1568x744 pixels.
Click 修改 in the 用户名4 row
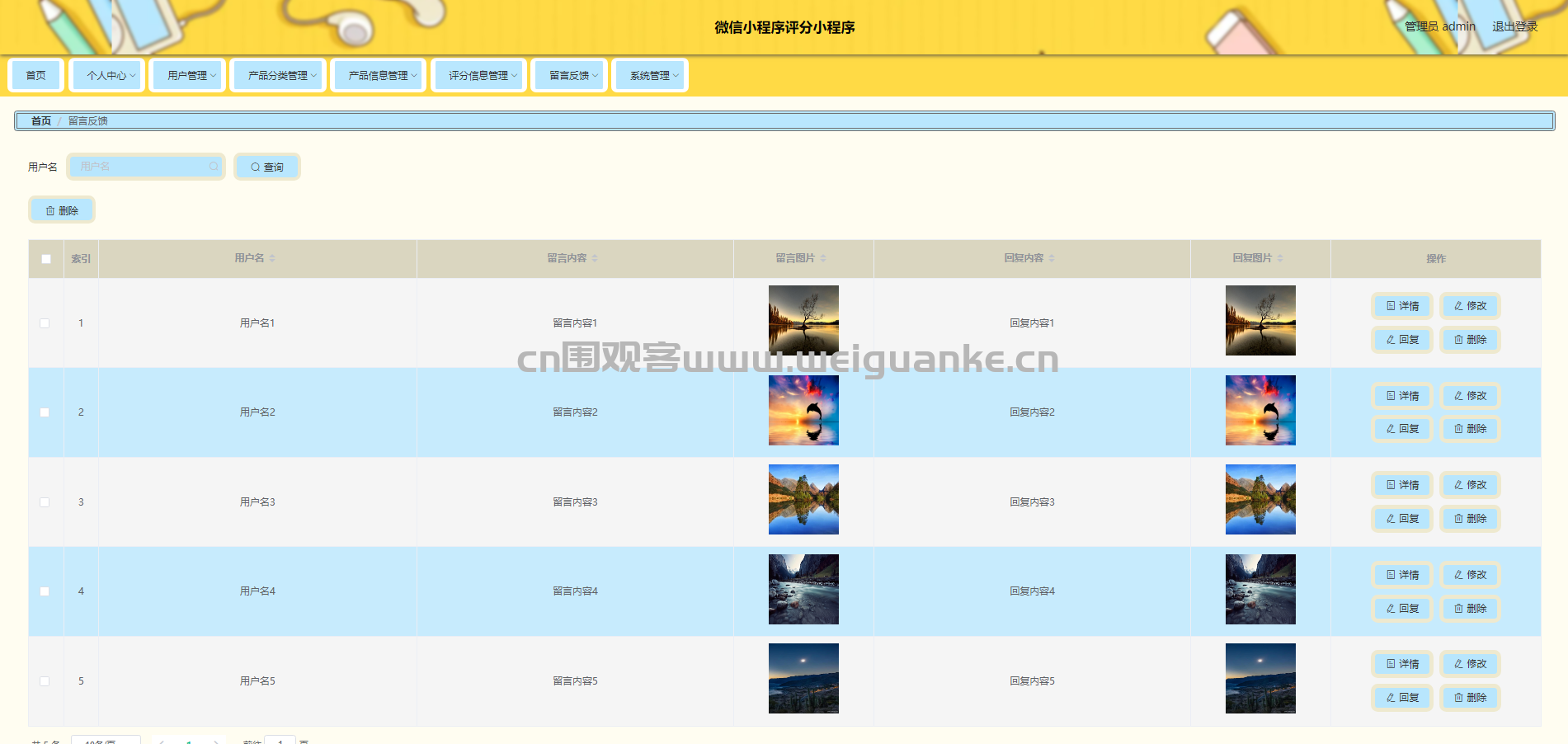(1470, 575)
